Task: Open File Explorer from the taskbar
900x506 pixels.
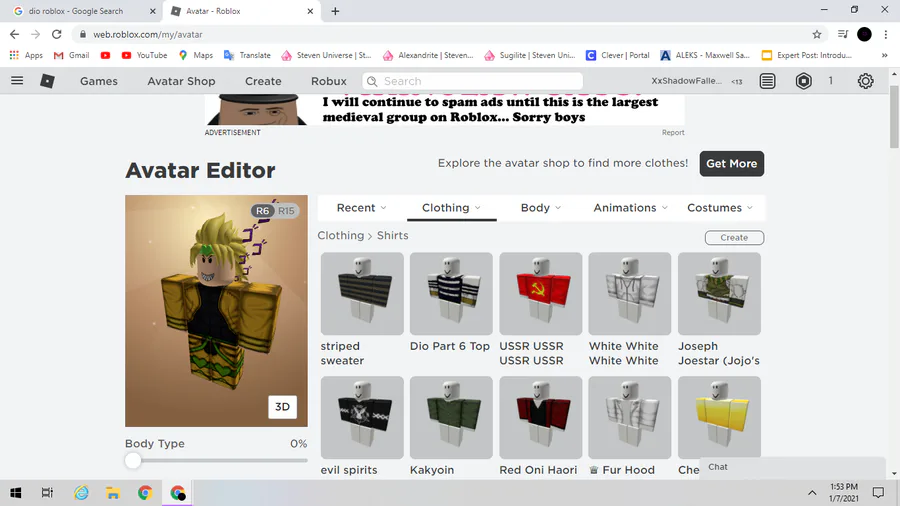Action: pyautogui.click(x=112, y=493)
